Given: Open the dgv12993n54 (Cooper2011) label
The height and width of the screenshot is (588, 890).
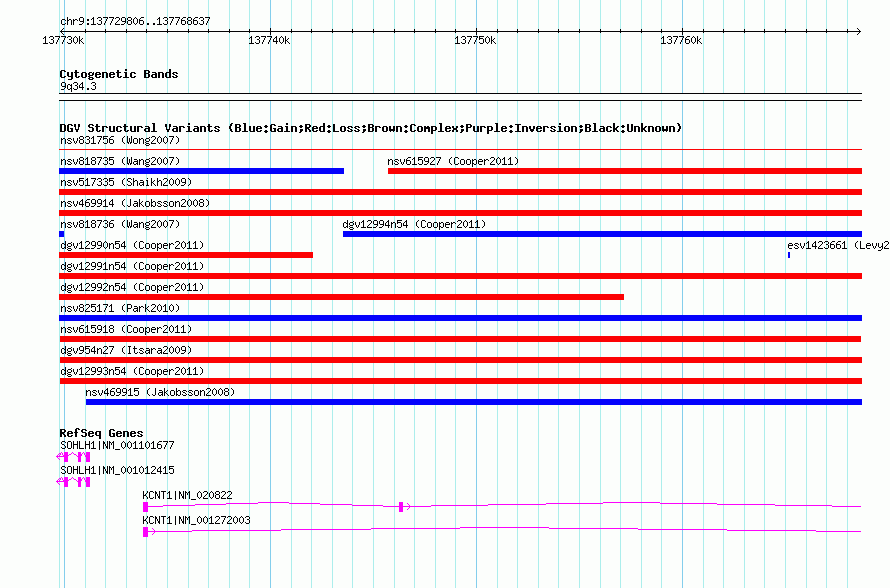Looking at the screenshot, I should pos(132,371).
